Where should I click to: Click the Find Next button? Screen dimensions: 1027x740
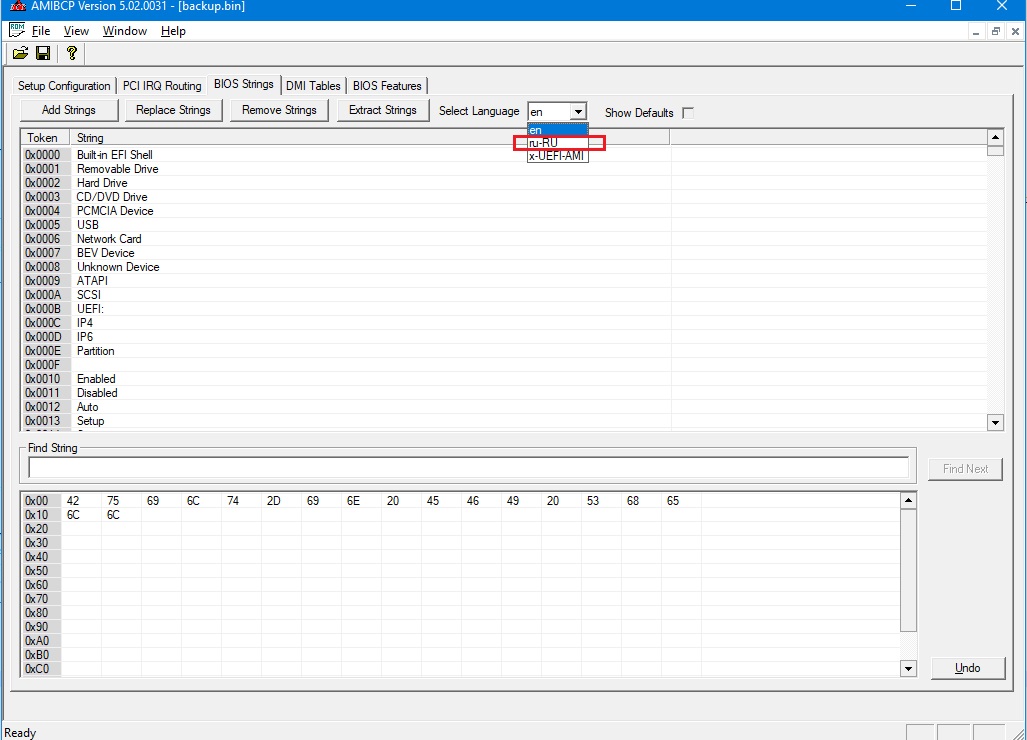pyautogui.click(x=965, y=469)
